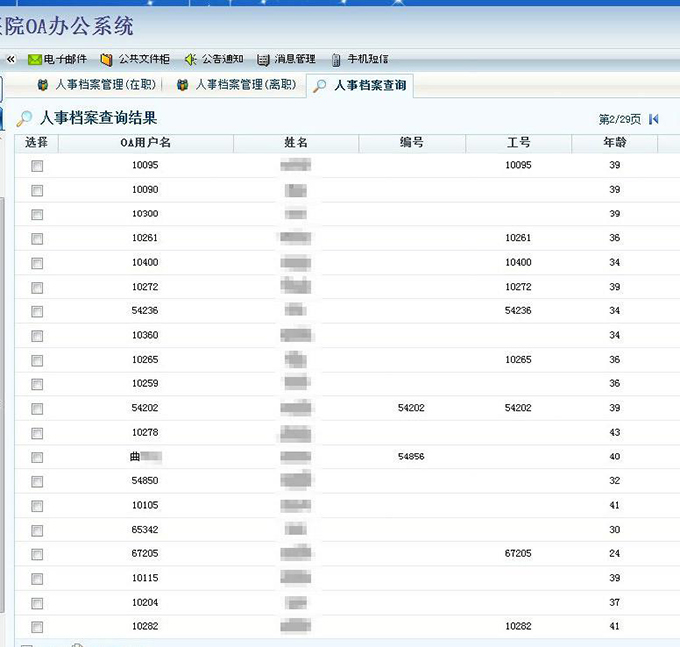Open 公共文件柜 menu item
The image size is (680, 647).
[144, 59]
